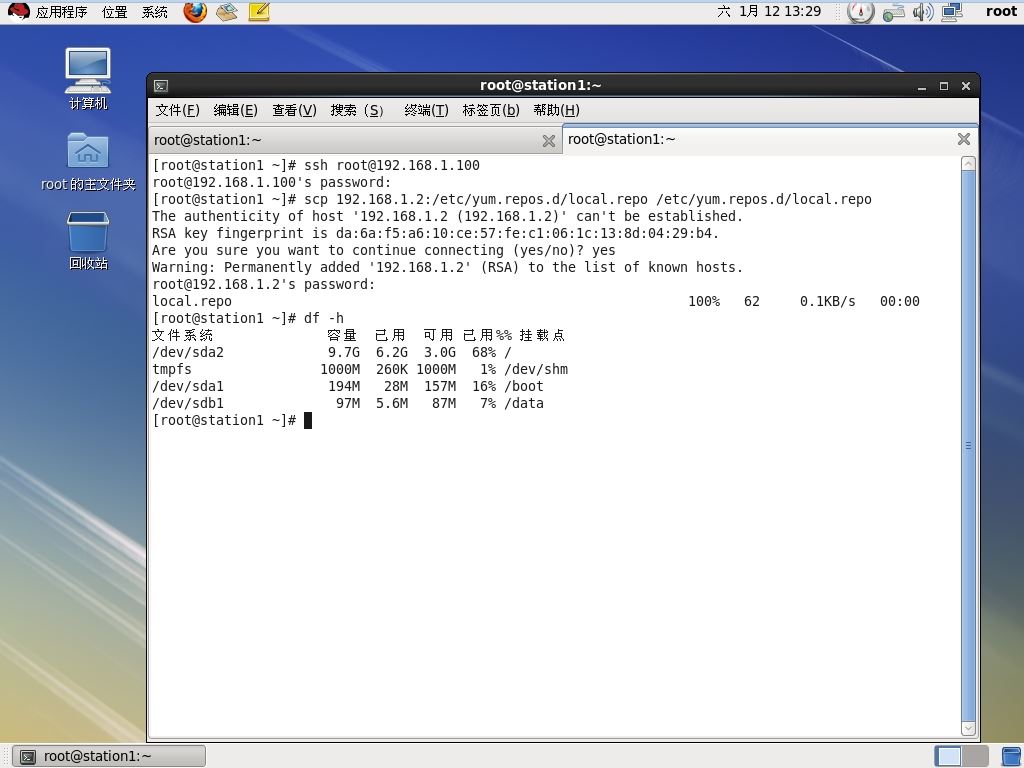Click the RSA key fingerprint line
This screenshot has height=768, width=1024.
436,234
